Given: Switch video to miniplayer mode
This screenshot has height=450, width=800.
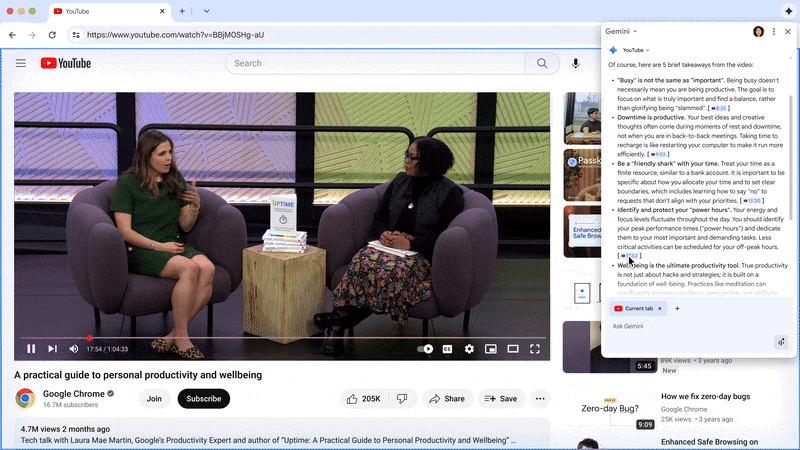Looking at the screenshot, I should [491, 349].
